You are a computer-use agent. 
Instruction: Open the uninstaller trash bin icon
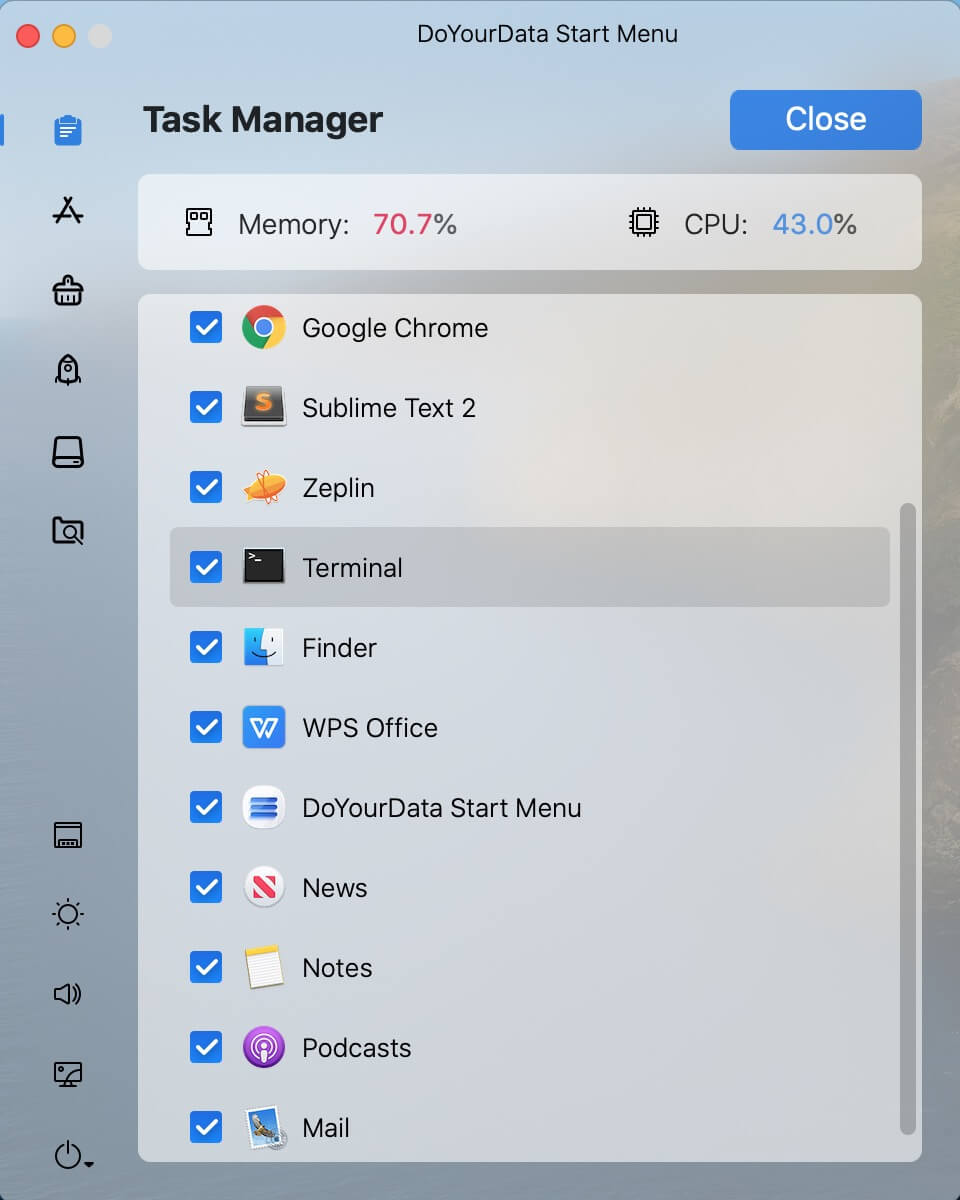(67, 291)
